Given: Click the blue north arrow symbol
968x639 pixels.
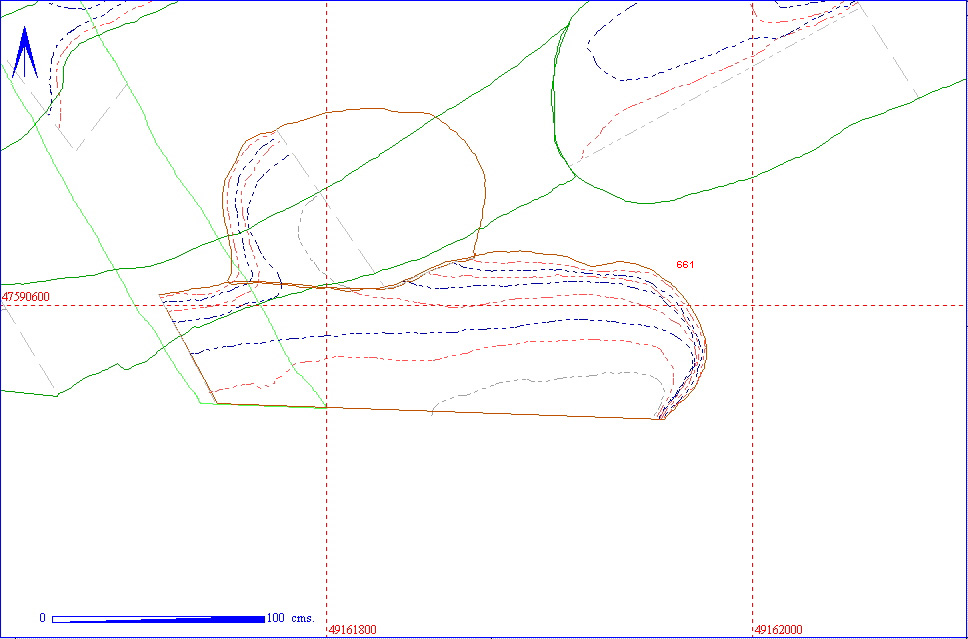Looking at the screenshot, I should (25, 52).
